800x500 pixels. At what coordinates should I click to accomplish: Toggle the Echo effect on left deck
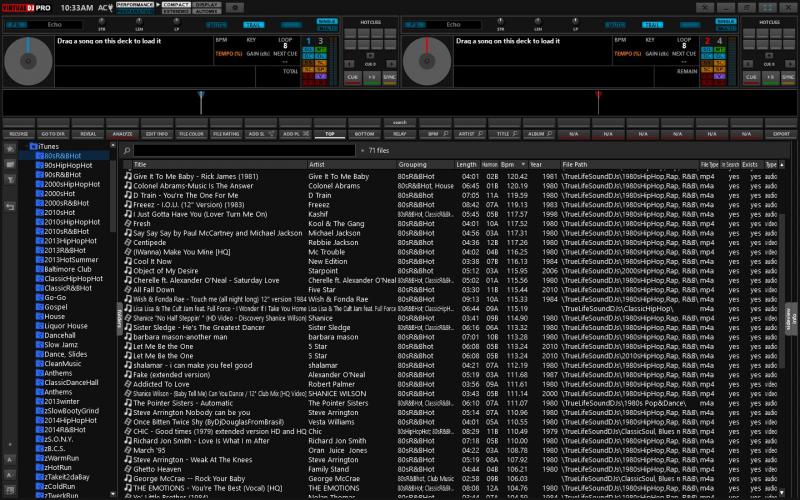point(16,24)
